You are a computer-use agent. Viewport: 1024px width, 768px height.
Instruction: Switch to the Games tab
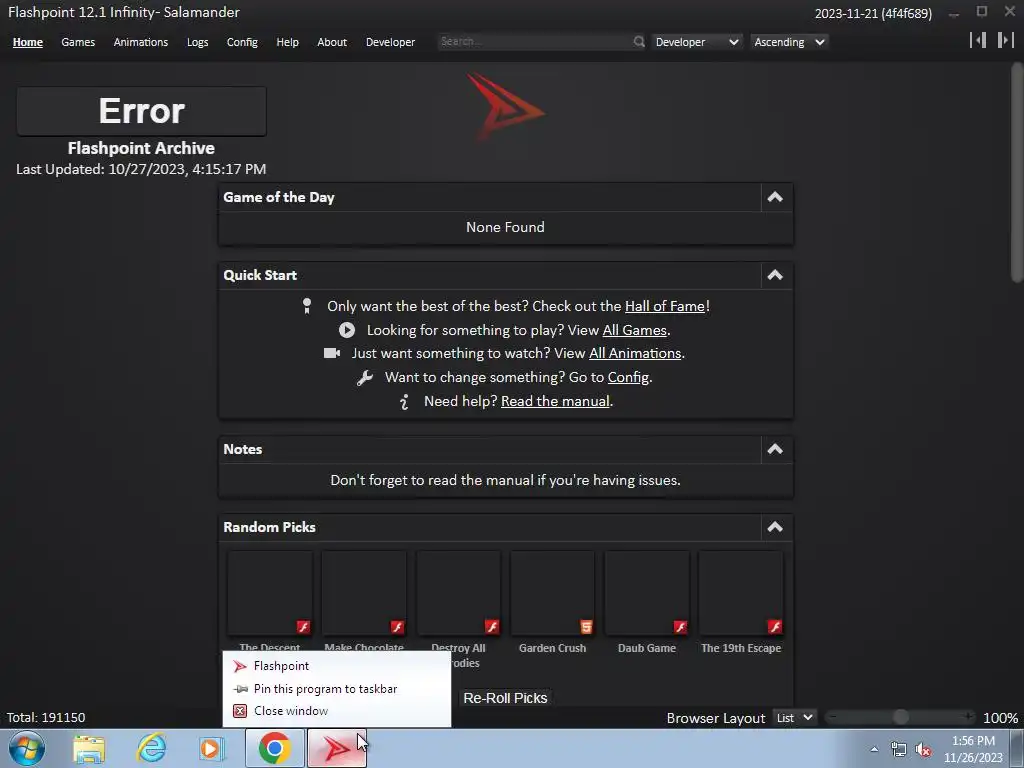click(78, 42)
